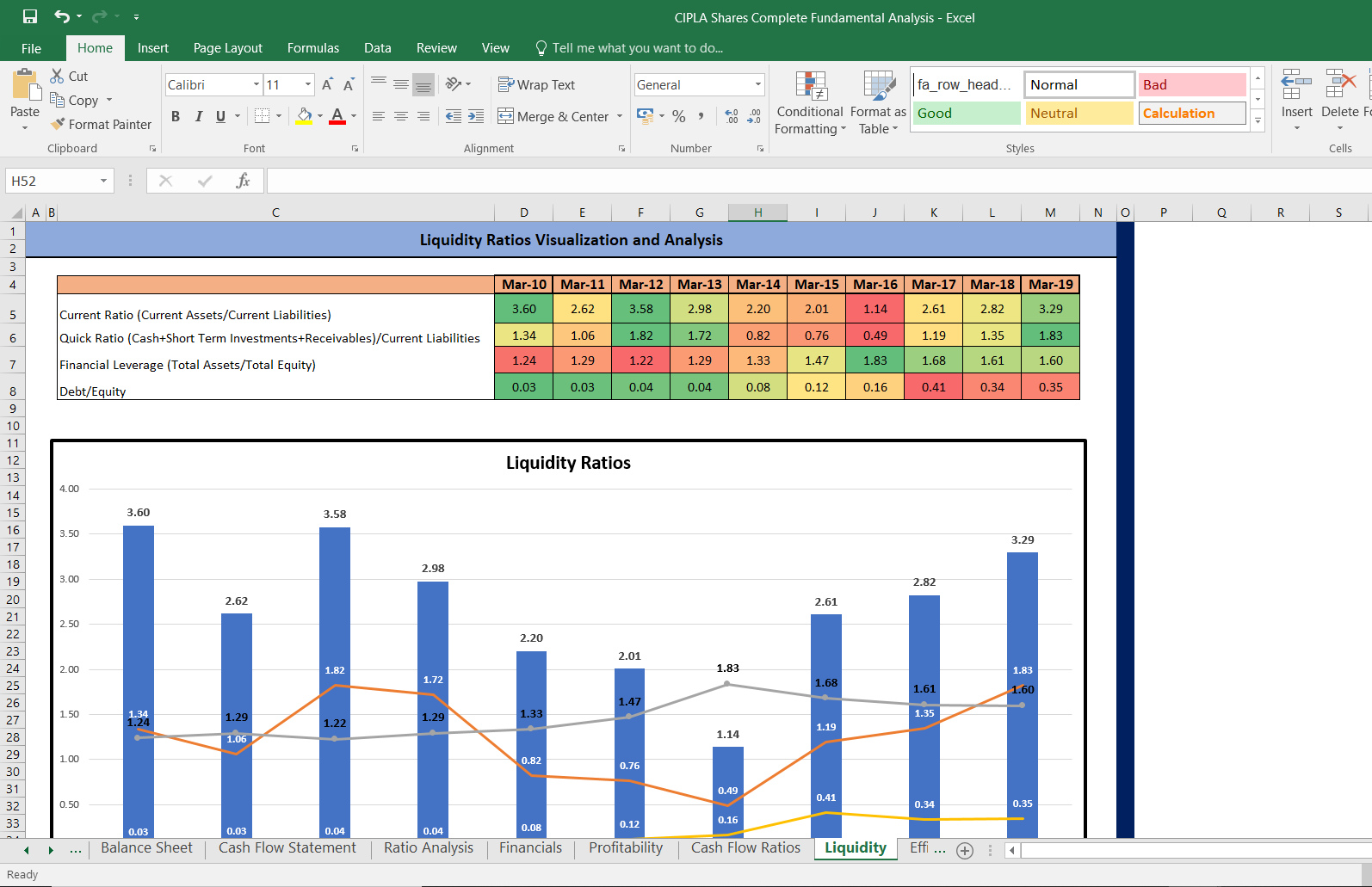
Task: Open the text orientation tool
Action: pyautogui.click(x=454, y=84)
